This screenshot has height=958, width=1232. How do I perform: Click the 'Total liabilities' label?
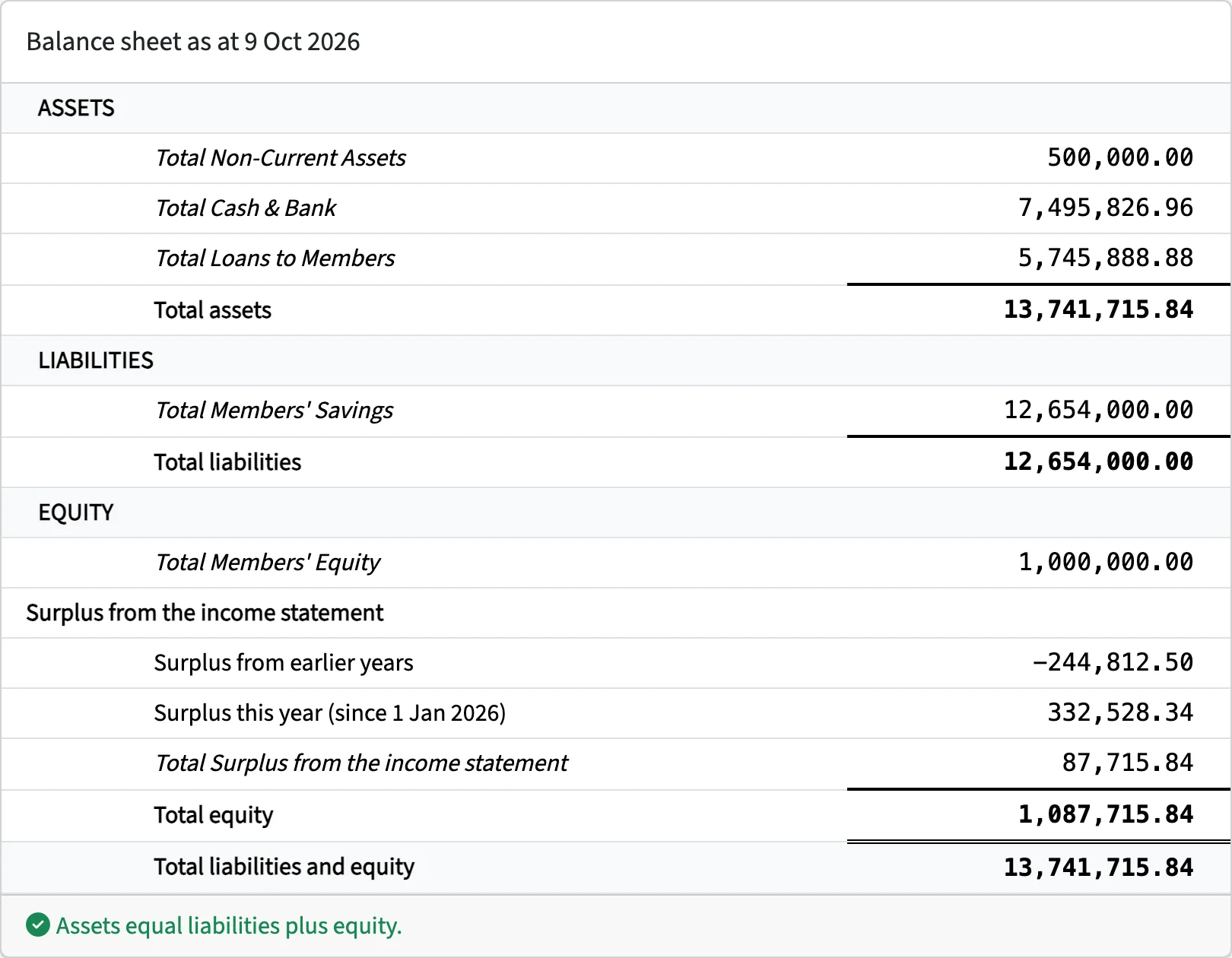click(228, 462)
